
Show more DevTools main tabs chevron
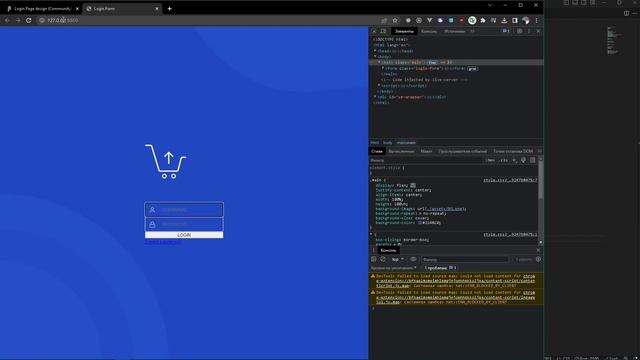[x=473, y=31]
